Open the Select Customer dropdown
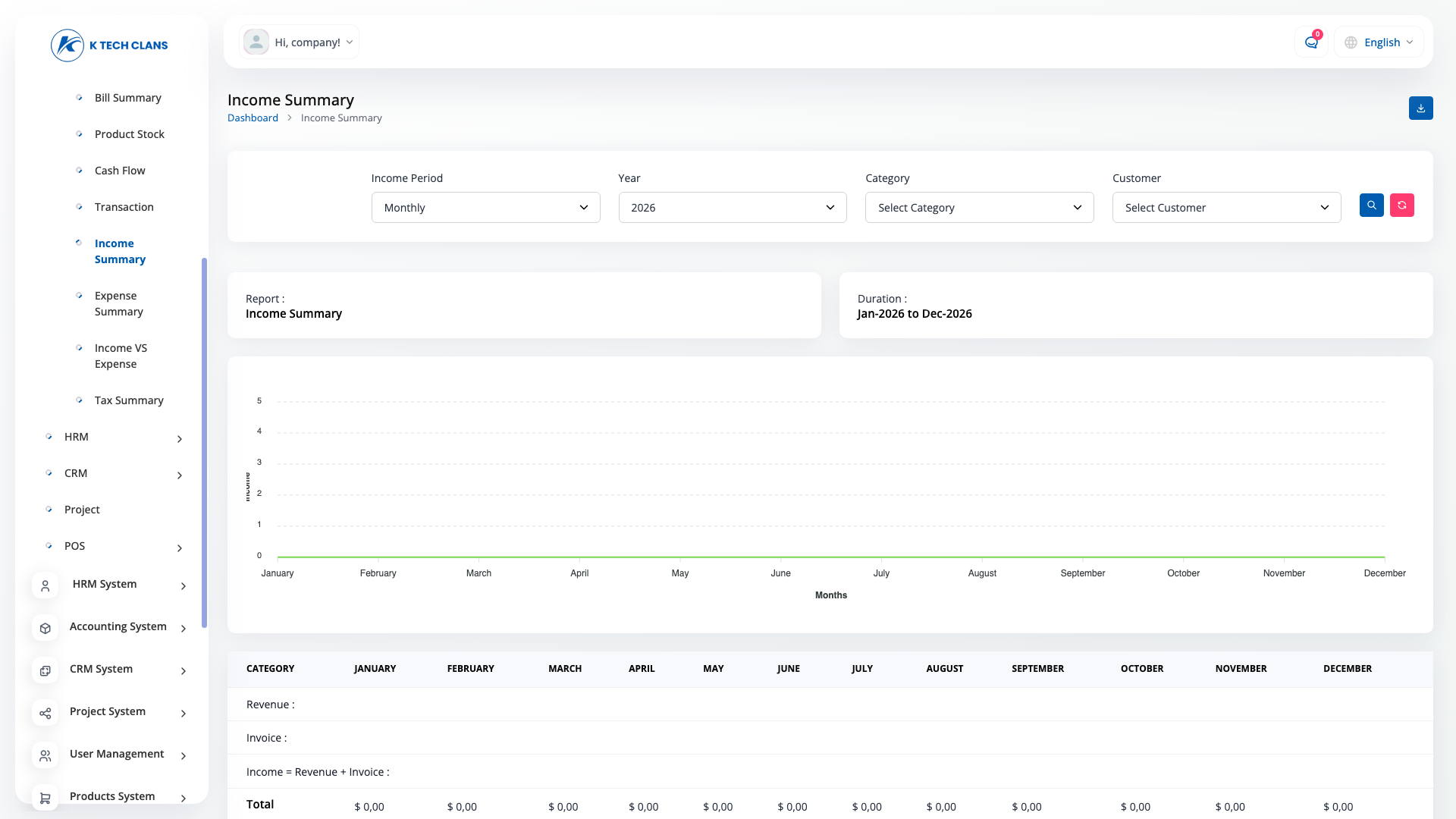Screen dimensions: 1456x819 pyautogui.click(x=1226, y=208)
